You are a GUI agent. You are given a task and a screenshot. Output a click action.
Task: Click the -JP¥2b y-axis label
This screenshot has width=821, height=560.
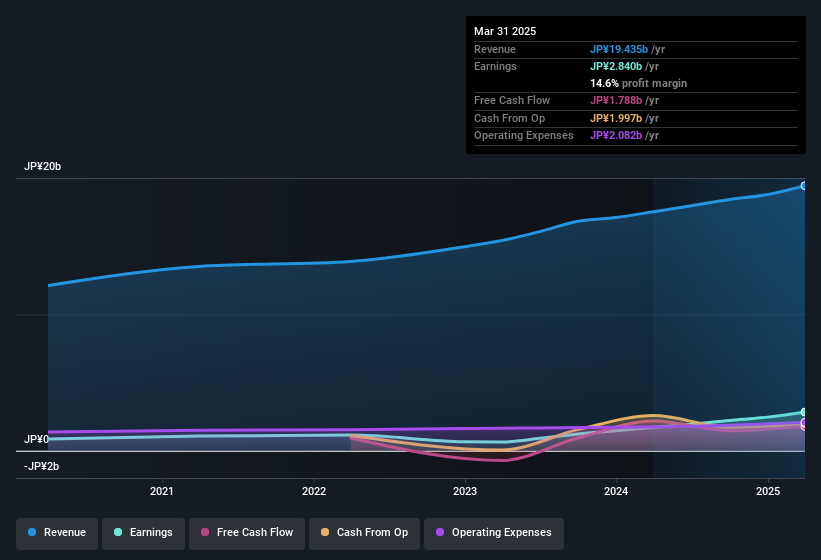(41, 466)
